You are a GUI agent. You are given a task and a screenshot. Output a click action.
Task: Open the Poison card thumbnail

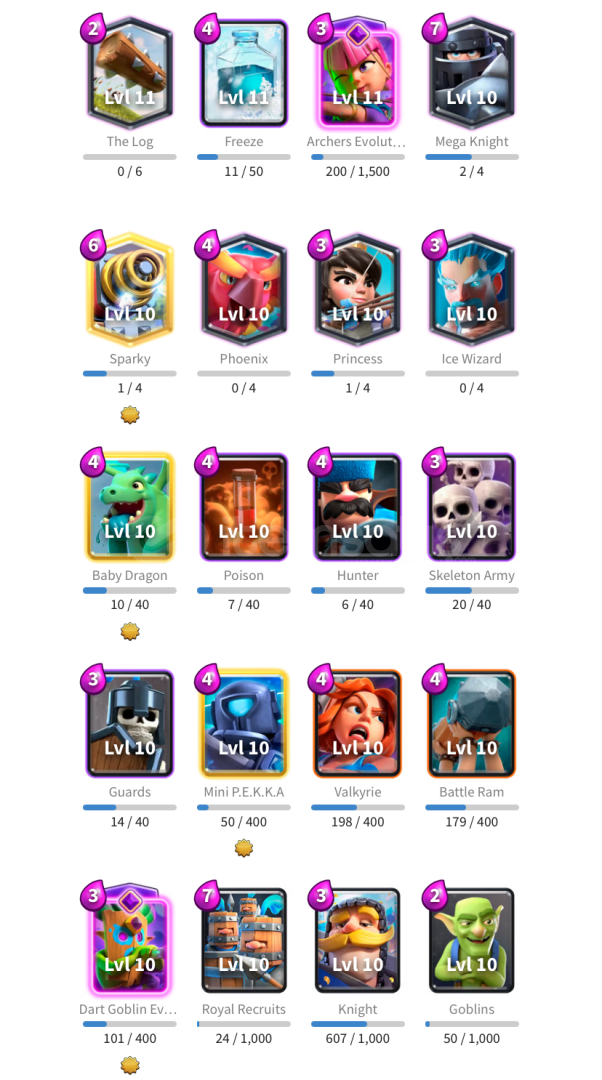[x=244, y=508]
